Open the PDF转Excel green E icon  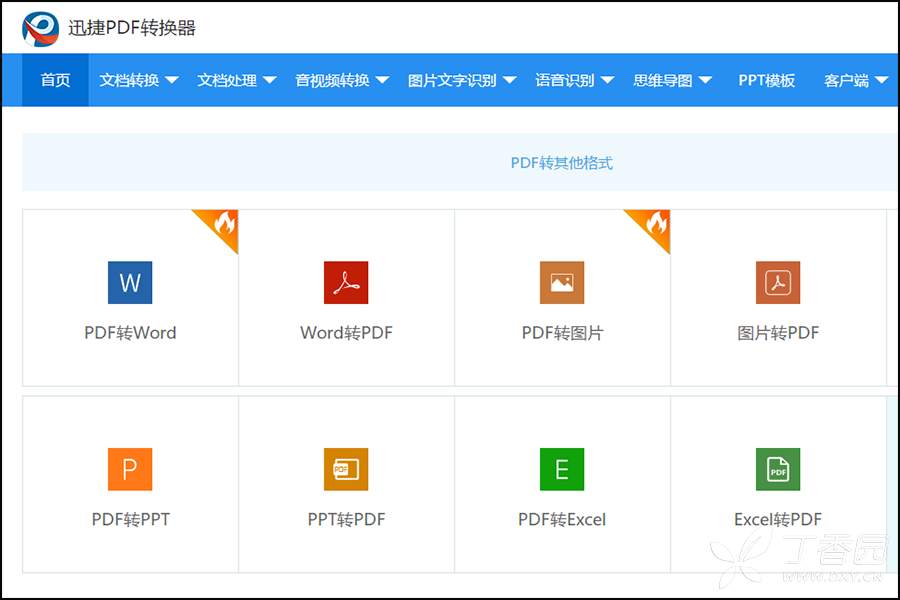562,469
